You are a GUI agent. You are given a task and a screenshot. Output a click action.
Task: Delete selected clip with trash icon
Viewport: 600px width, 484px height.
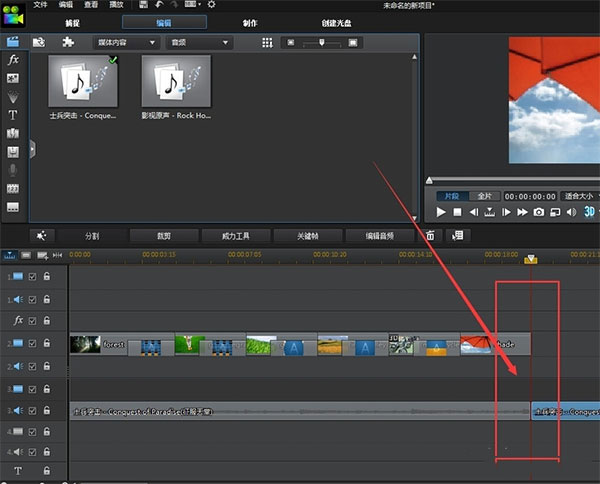430,236
